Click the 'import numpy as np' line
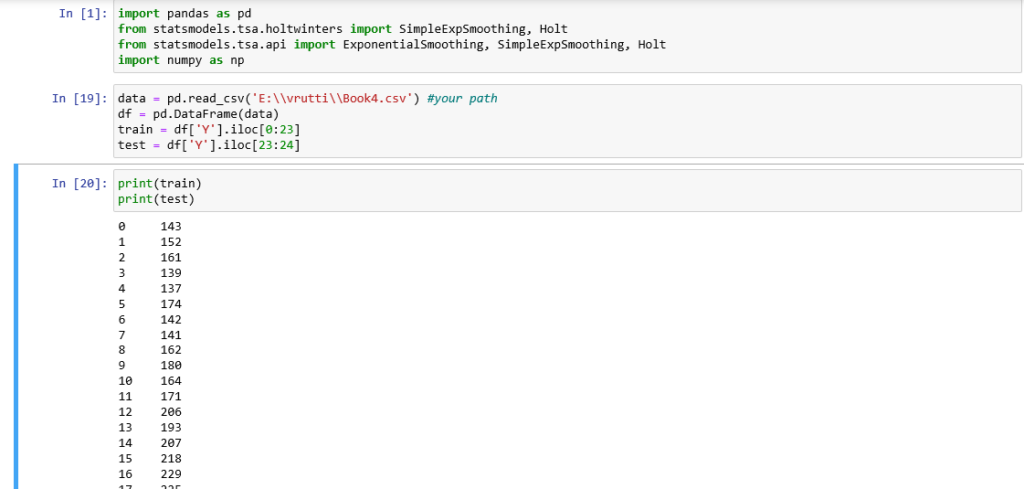 click(x=180, y=60)
